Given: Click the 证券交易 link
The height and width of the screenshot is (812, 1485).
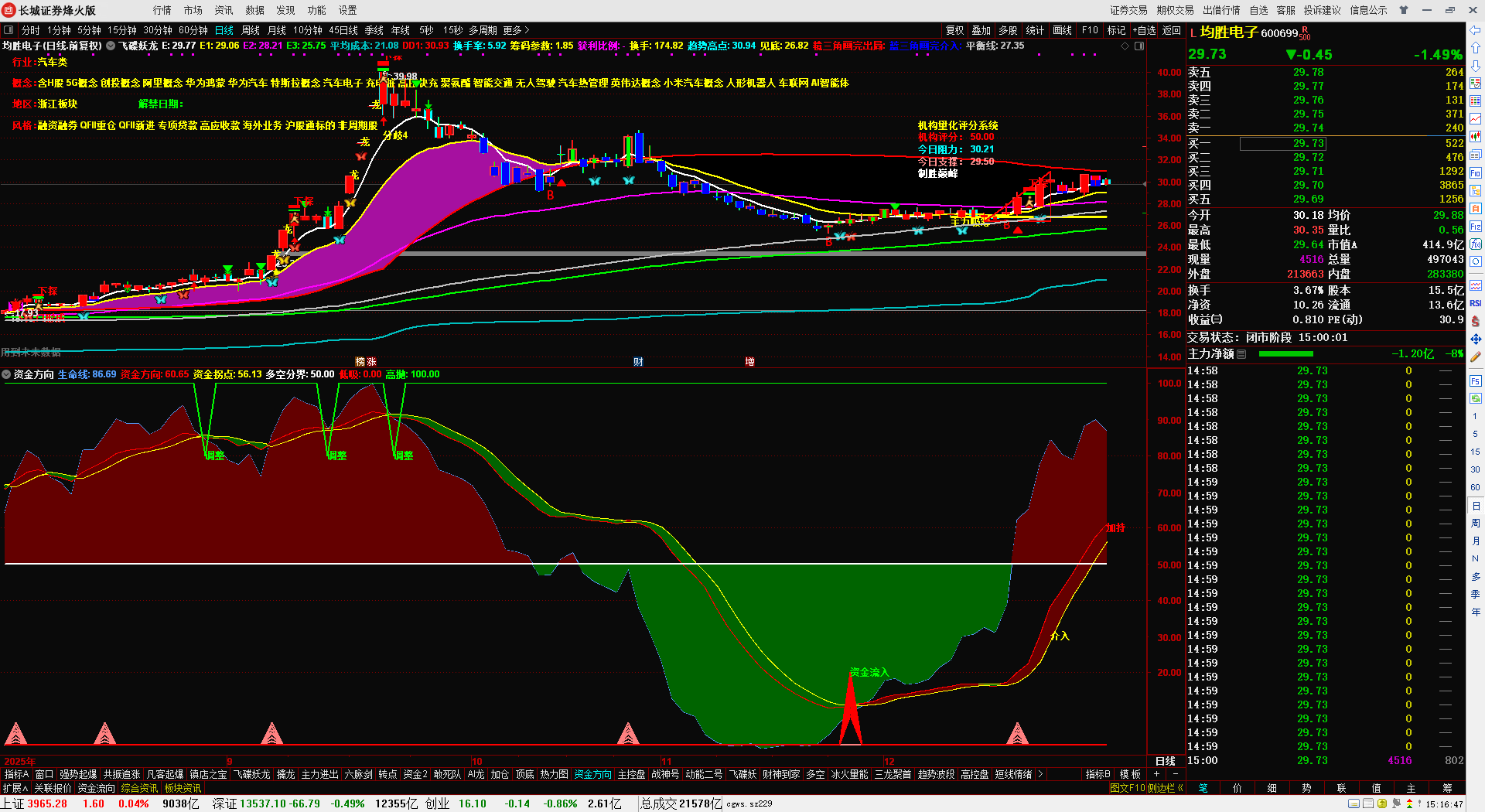Looking at the screenshot, I should pyautogui.click(x=1129, y=10).
